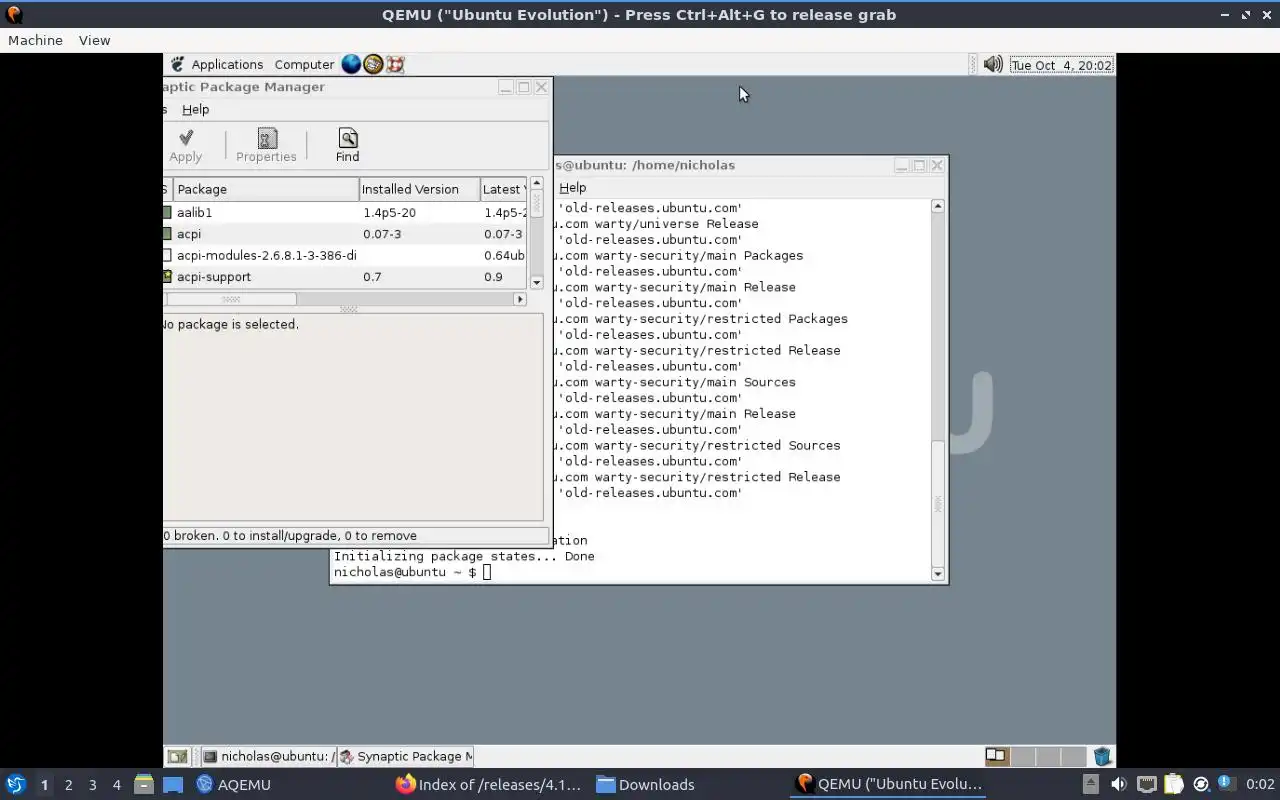
Task: Click the host clock showing 0:02
Action: click(x=1260, y=784)
